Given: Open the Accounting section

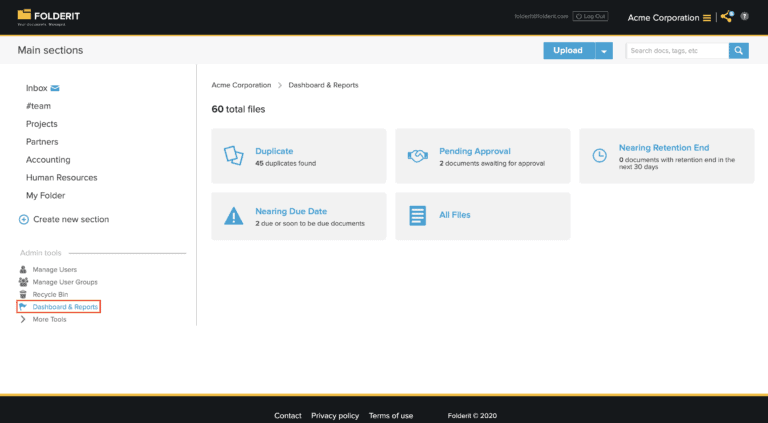Looking at the screenshot, I should (x=48, y=160).
